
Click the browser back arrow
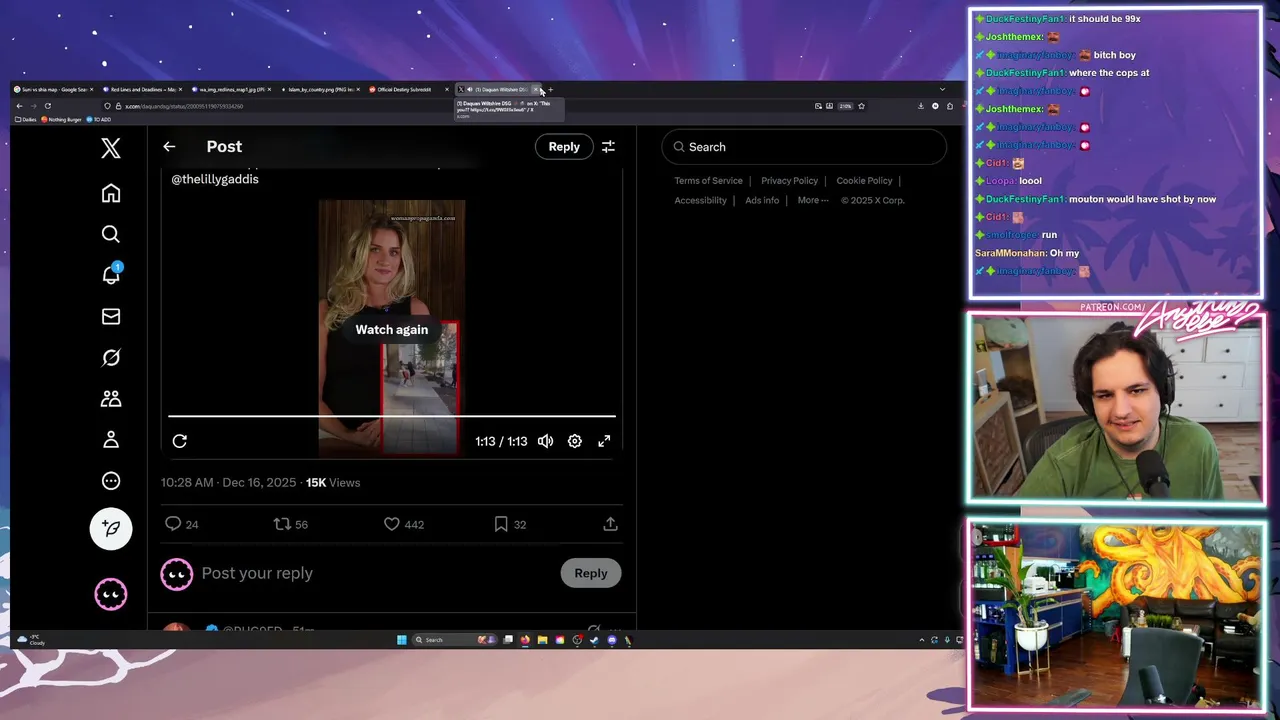pyautogui.click(x=19, y=106)
